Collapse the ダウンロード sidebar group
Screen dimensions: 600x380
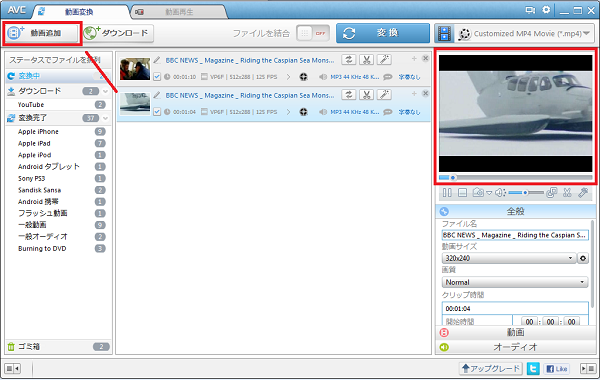(106, 91)
